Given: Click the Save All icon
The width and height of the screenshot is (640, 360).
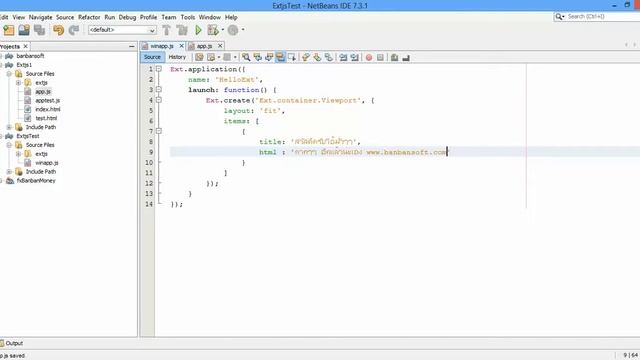Looking at the screenshot, I should (x=40, y=30).
